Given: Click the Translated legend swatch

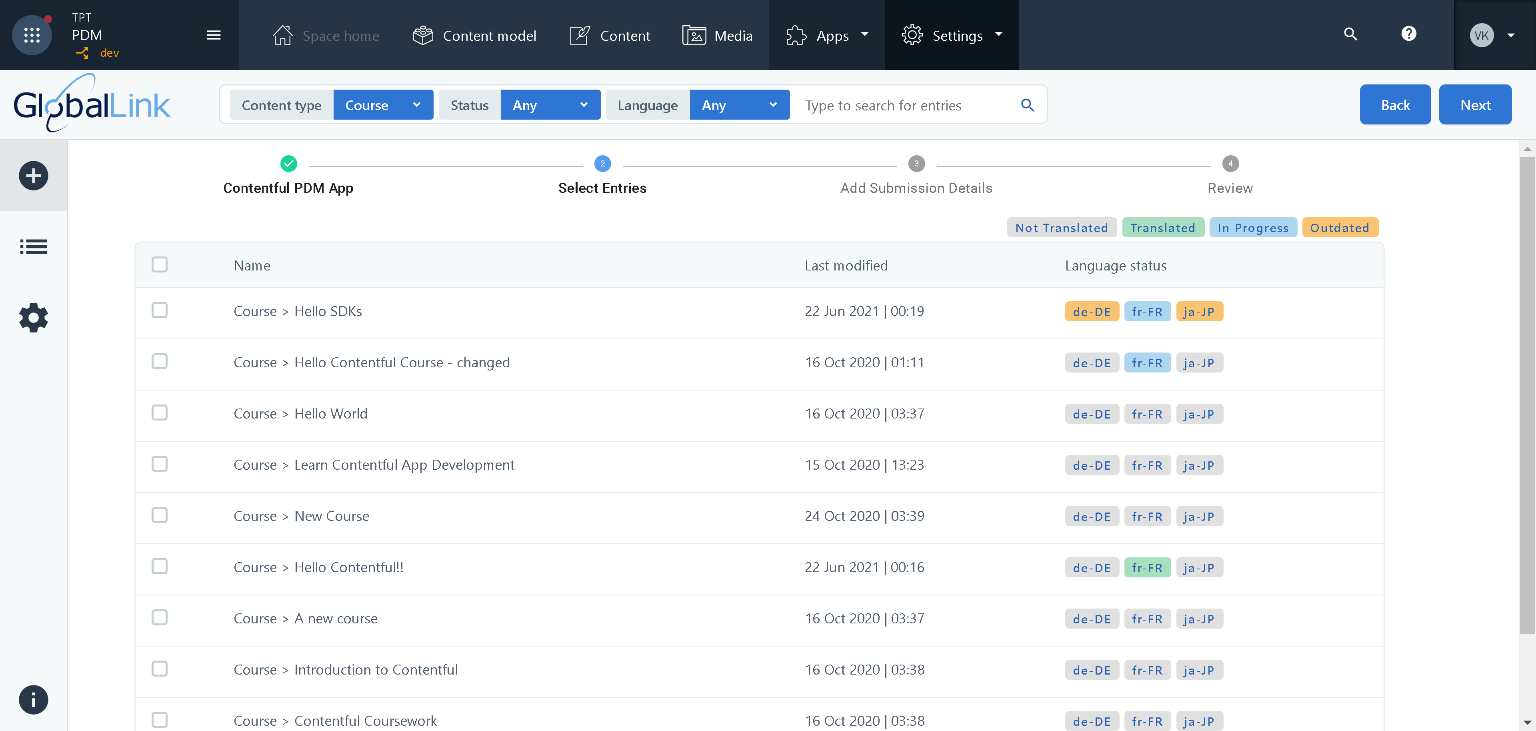Looking at the screenshot, I should [1163, 227].
